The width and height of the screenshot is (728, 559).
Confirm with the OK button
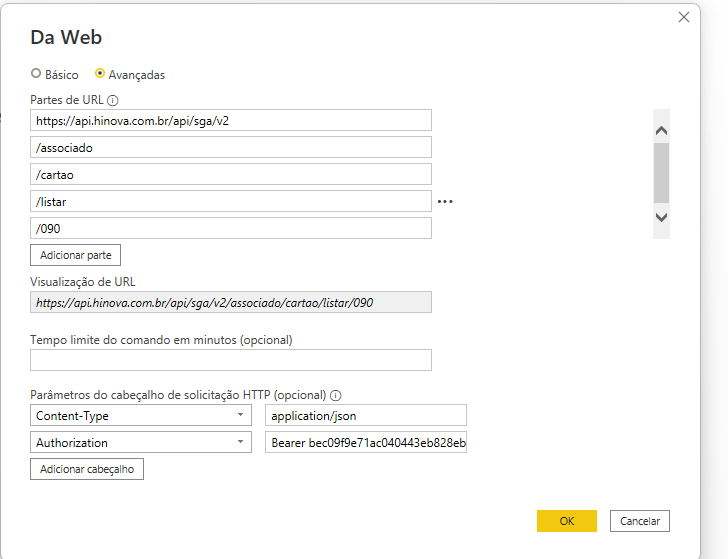click(566, 521)
